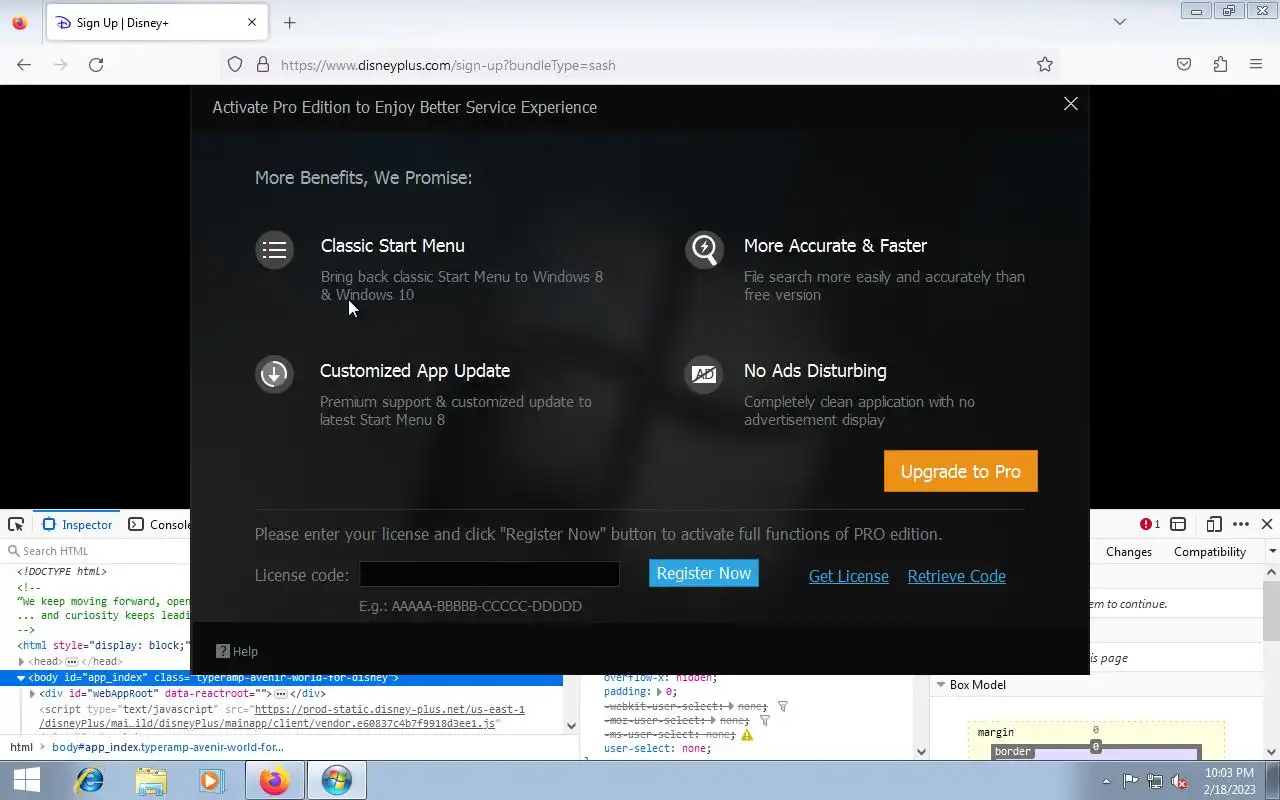The width and height of the screenshot is (1280, 800).
Task: Click the ellipsis badge in the head element
Action: click(71, 661)
